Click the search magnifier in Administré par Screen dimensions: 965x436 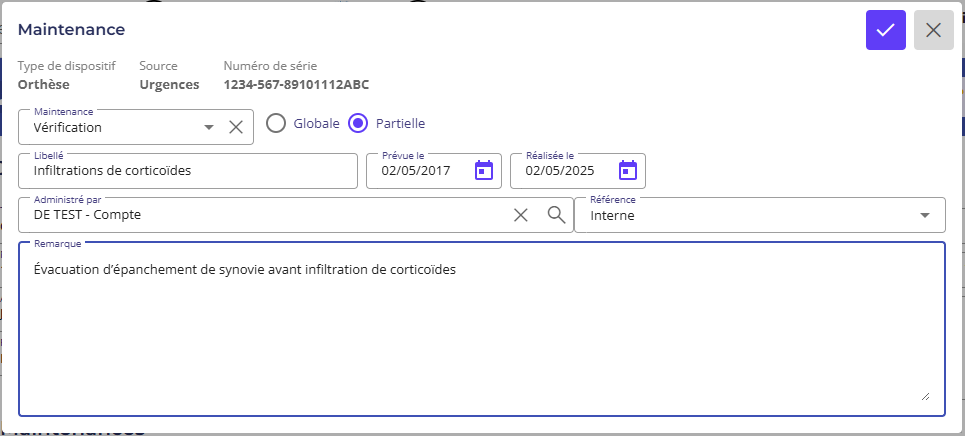[x=556, y=215]
